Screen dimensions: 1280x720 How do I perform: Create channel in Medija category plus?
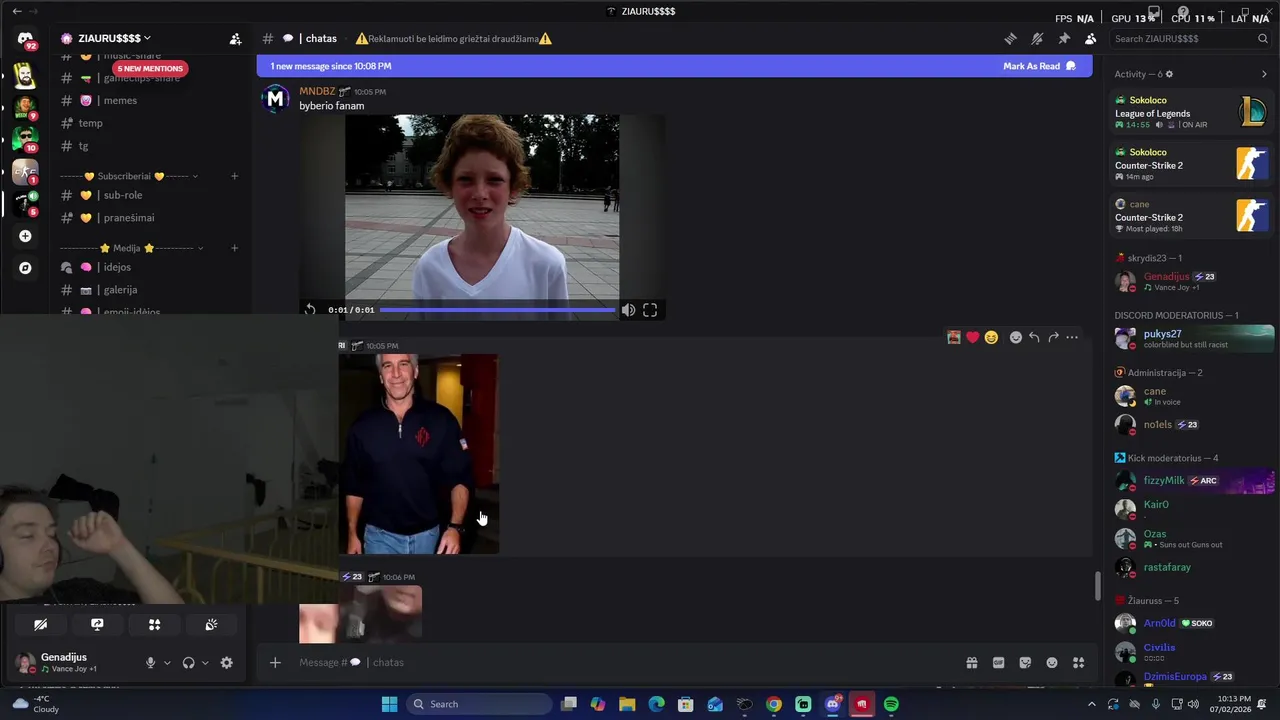coord(234,248)
